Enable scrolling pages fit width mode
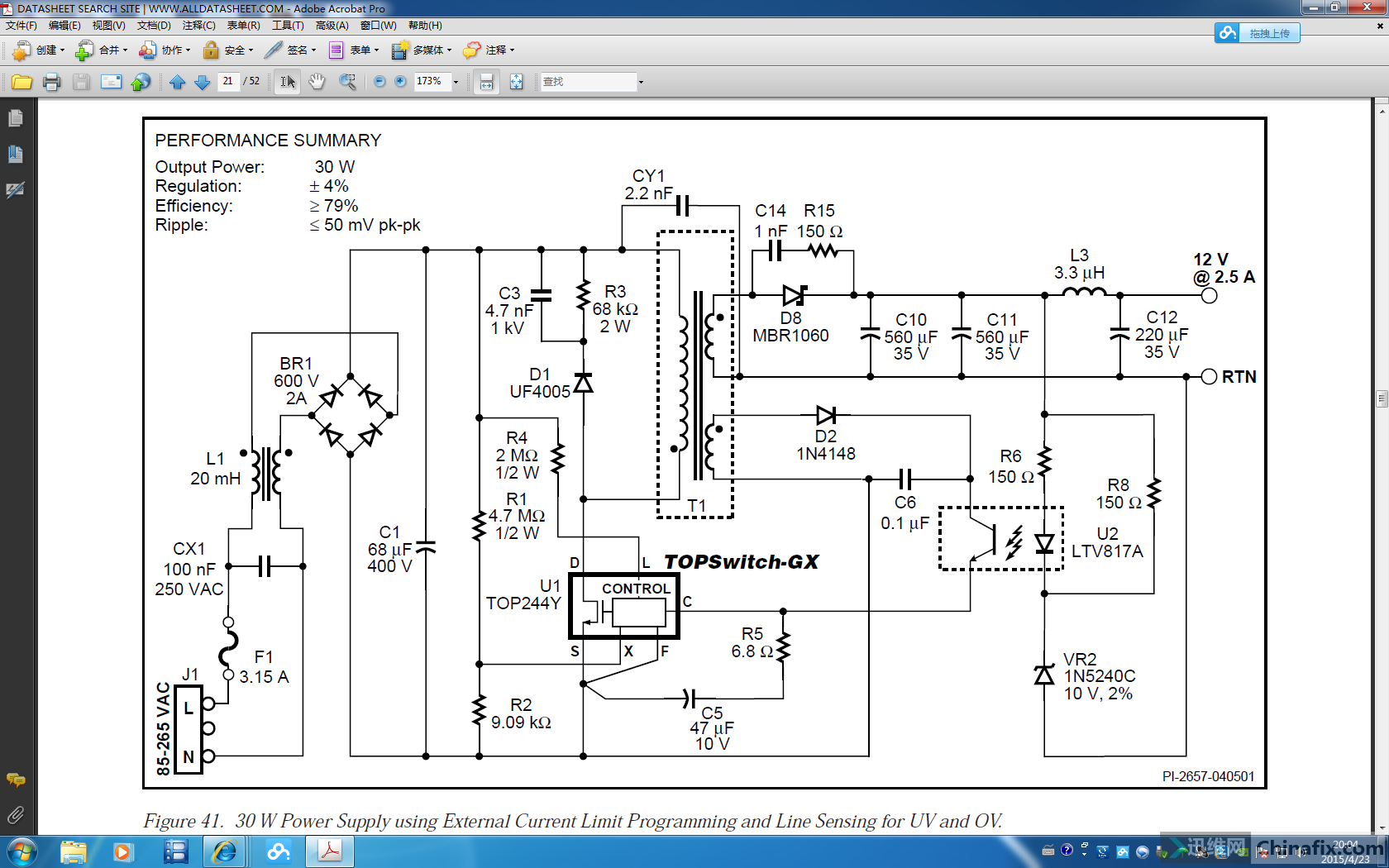Screen dimensions: 1389x868 click(486, 82)
